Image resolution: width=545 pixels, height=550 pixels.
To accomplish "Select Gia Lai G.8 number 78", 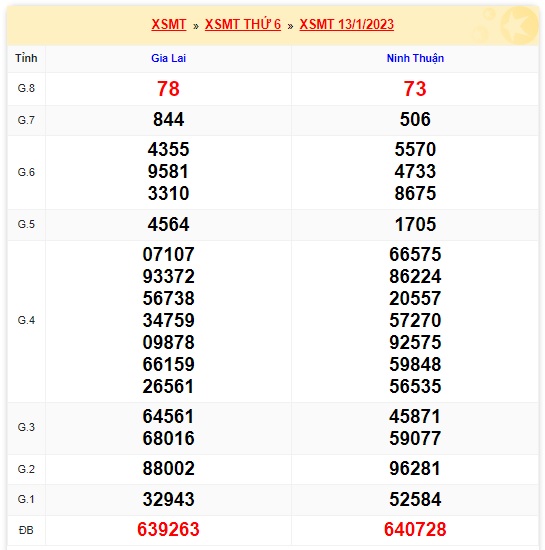I will [x=168, y=89].
